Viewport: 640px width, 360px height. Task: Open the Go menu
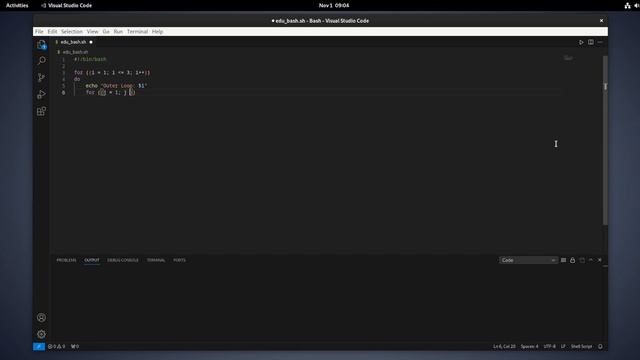point(106,31)
